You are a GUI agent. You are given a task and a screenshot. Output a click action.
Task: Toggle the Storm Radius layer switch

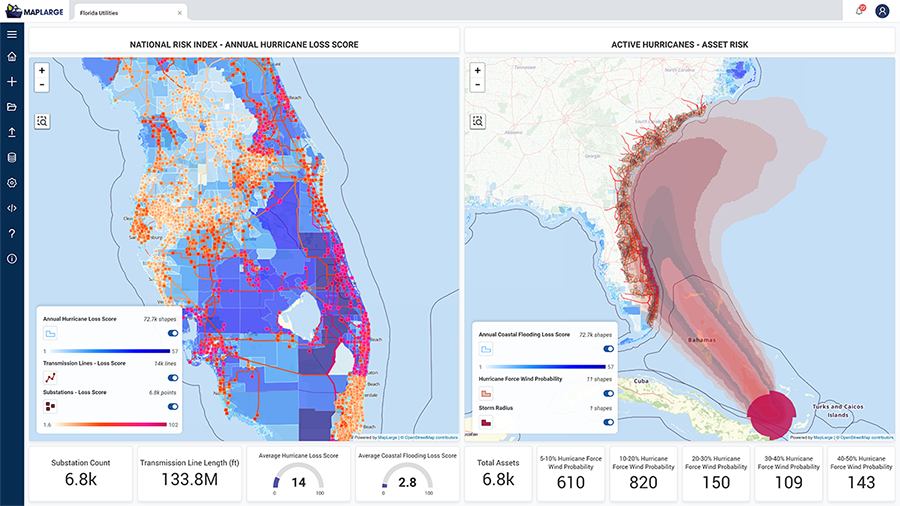[x=608, y=422]
